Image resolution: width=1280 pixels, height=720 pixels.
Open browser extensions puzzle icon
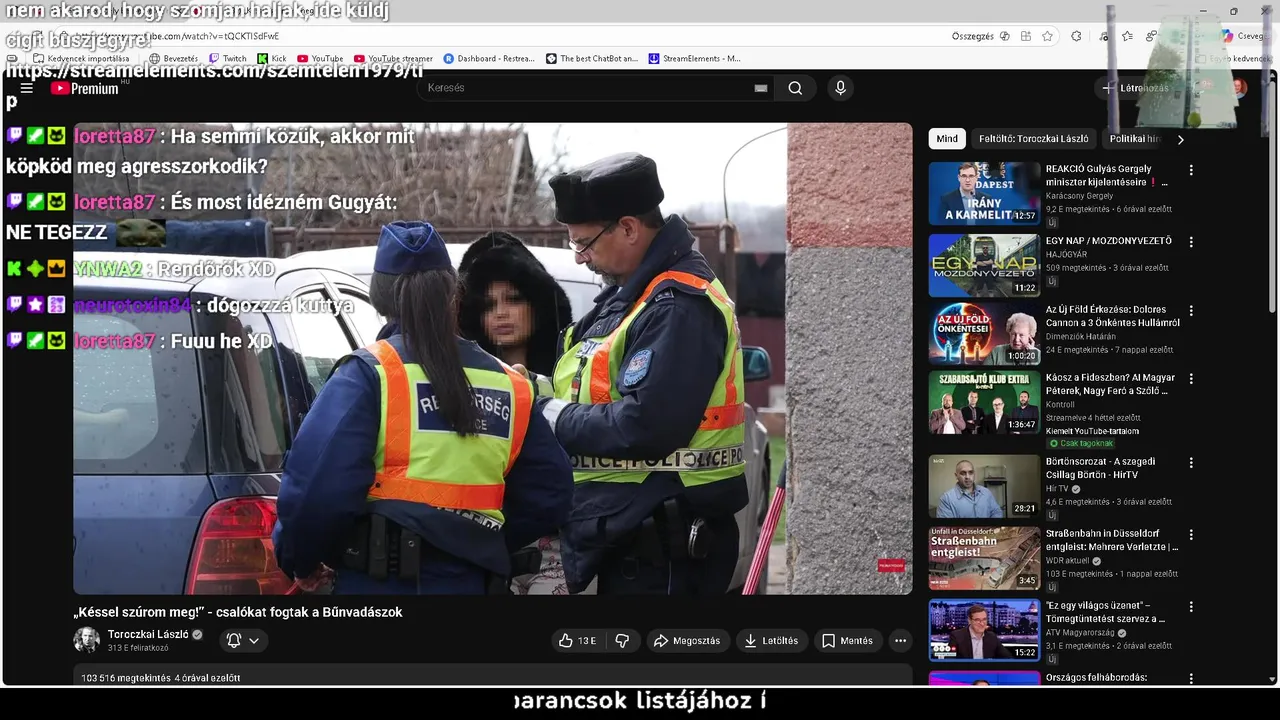pos(1076,36)
